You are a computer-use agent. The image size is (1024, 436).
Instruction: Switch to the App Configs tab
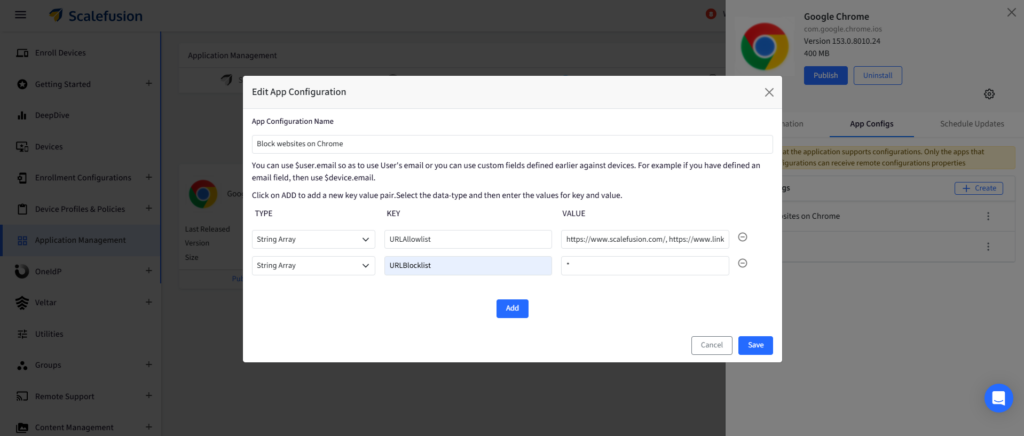coord(871,124)
